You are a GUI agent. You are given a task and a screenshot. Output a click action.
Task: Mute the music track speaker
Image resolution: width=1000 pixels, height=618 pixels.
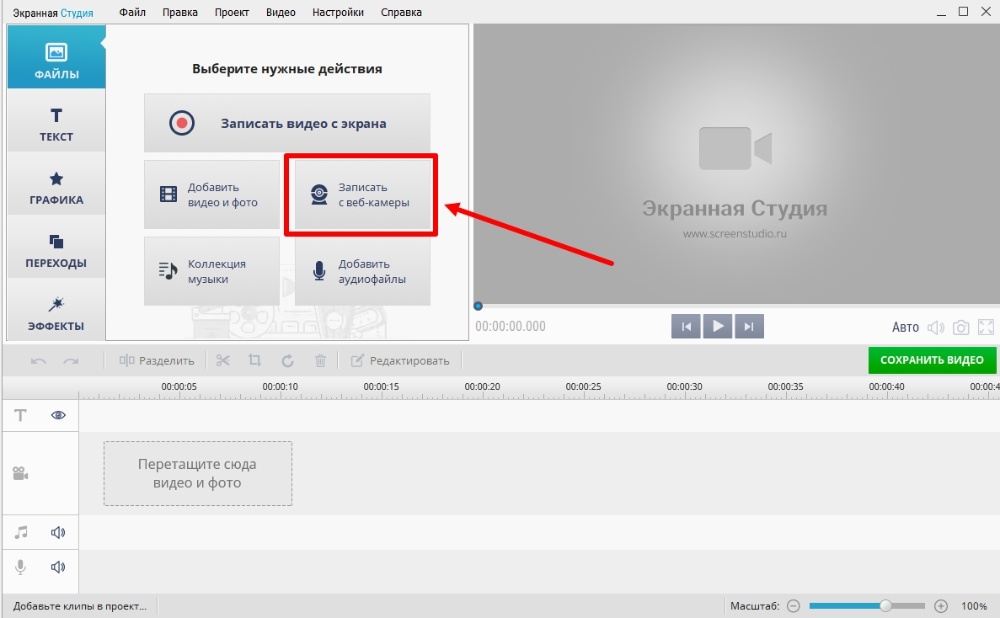[58, 533]
